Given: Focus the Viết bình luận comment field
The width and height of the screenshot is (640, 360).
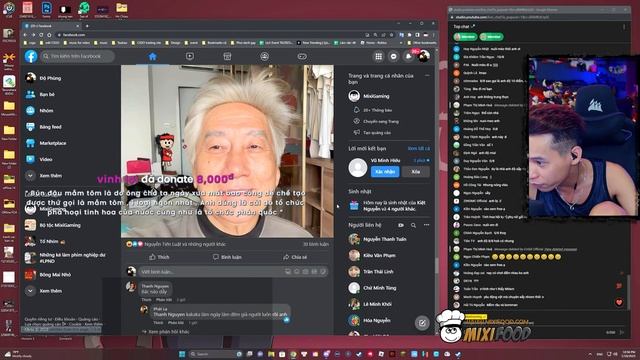Looking at the screenshot, I should (233, 271).
